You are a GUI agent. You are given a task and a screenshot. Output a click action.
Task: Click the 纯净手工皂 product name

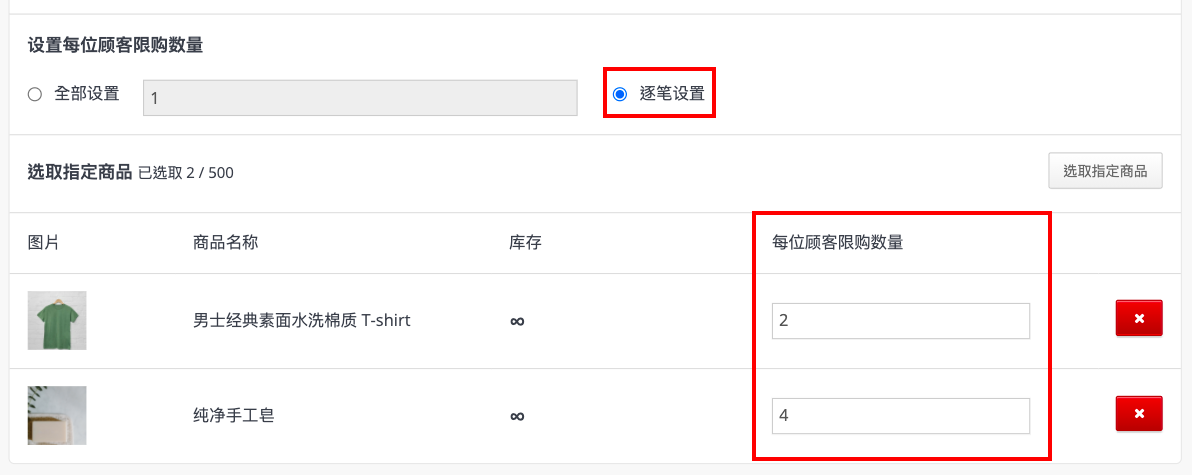[233, 416]
